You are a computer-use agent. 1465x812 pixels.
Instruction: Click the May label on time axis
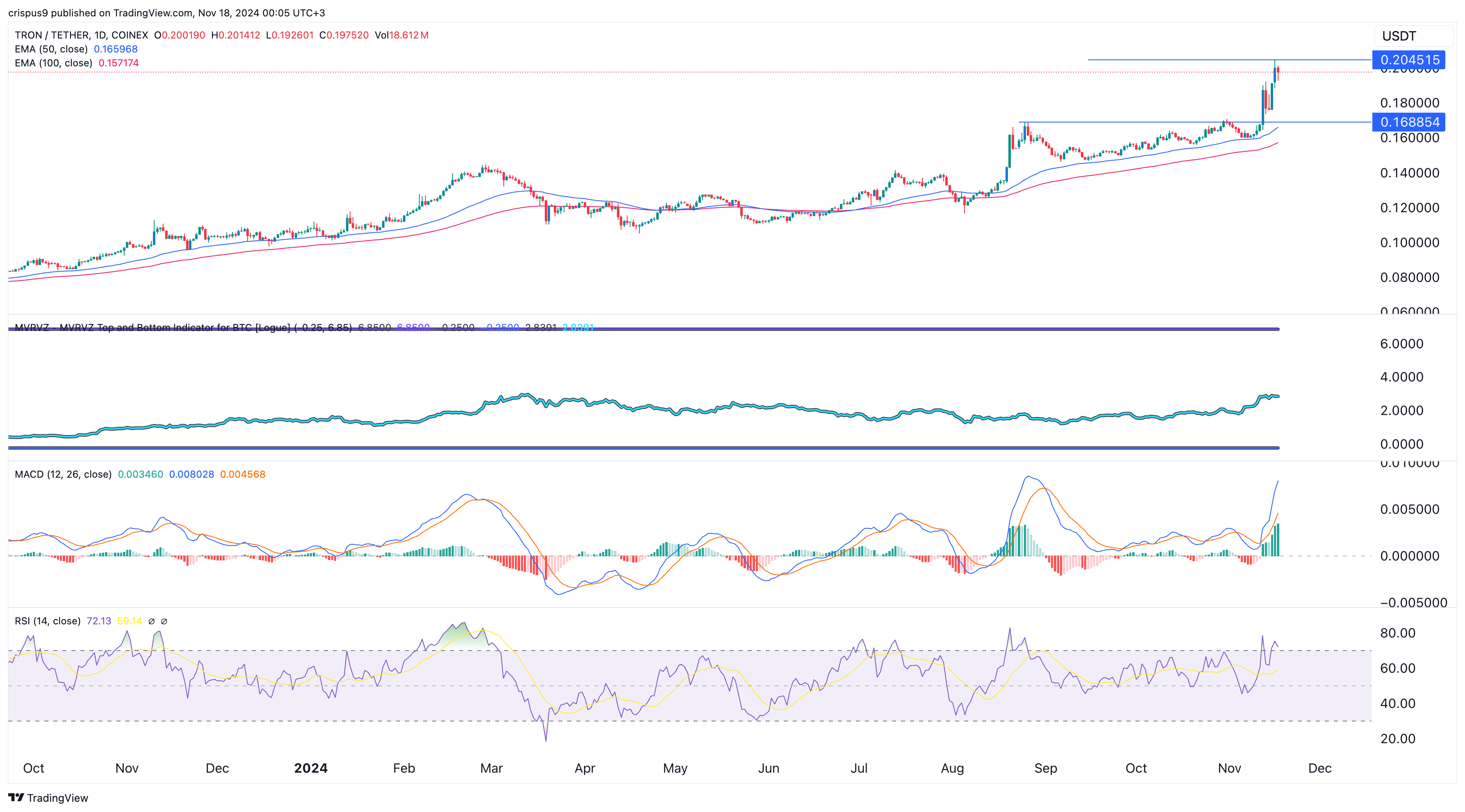pos(675,768)
